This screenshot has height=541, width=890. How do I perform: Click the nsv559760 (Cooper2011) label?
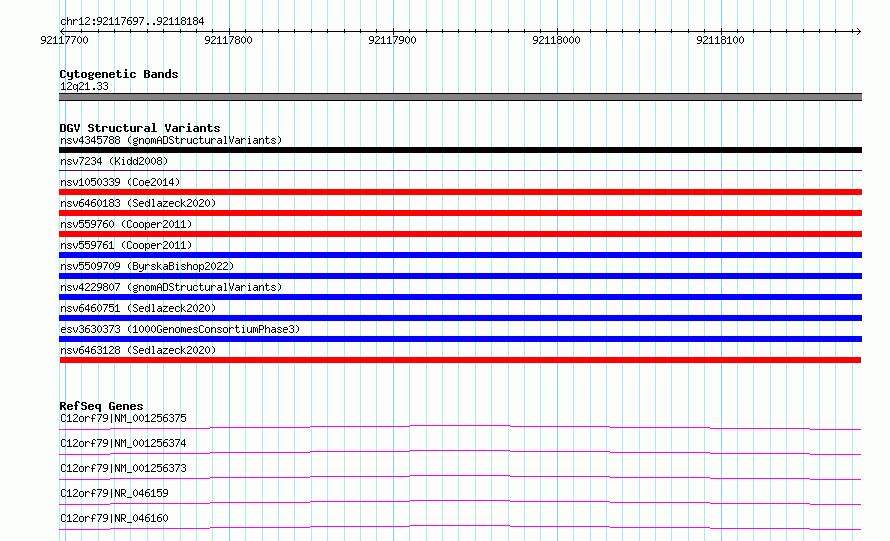(x=126, y=224)
